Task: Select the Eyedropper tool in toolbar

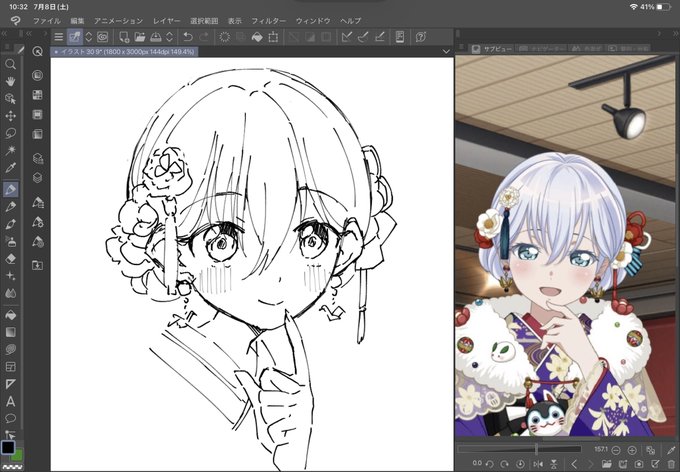Action: (10, 168)
